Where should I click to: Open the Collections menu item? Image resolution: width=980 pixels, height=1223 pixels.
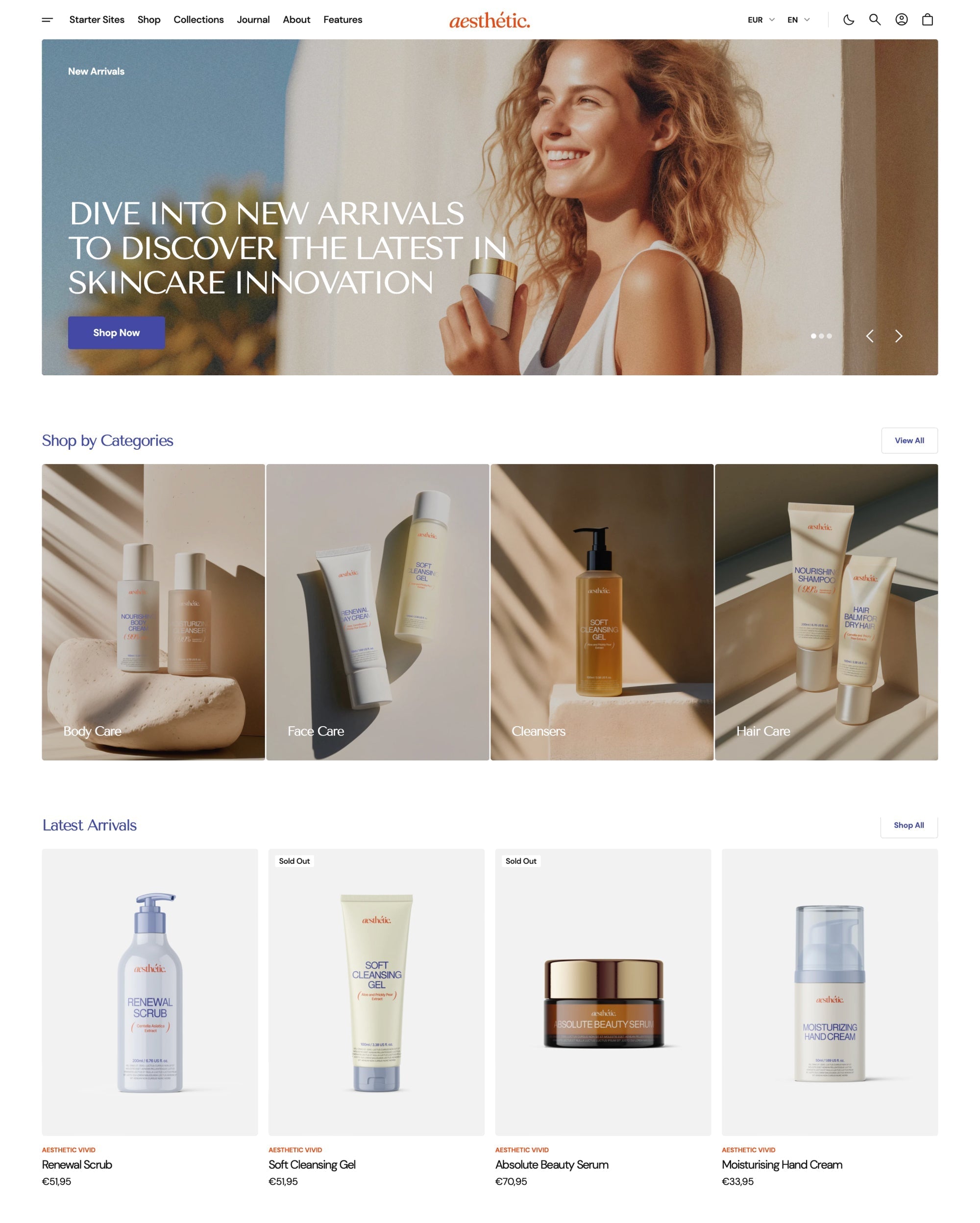click(198, 19)
